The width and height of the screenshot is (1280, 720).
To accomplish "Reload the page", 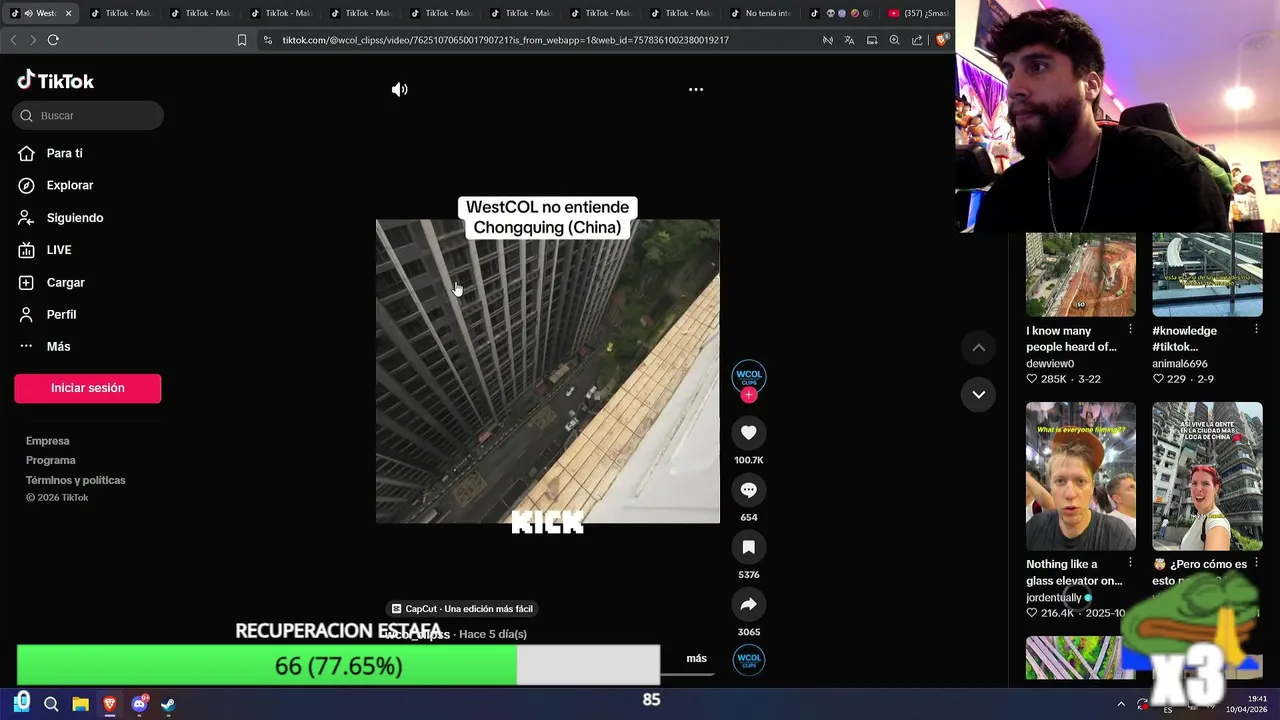I will pos(53,40).
